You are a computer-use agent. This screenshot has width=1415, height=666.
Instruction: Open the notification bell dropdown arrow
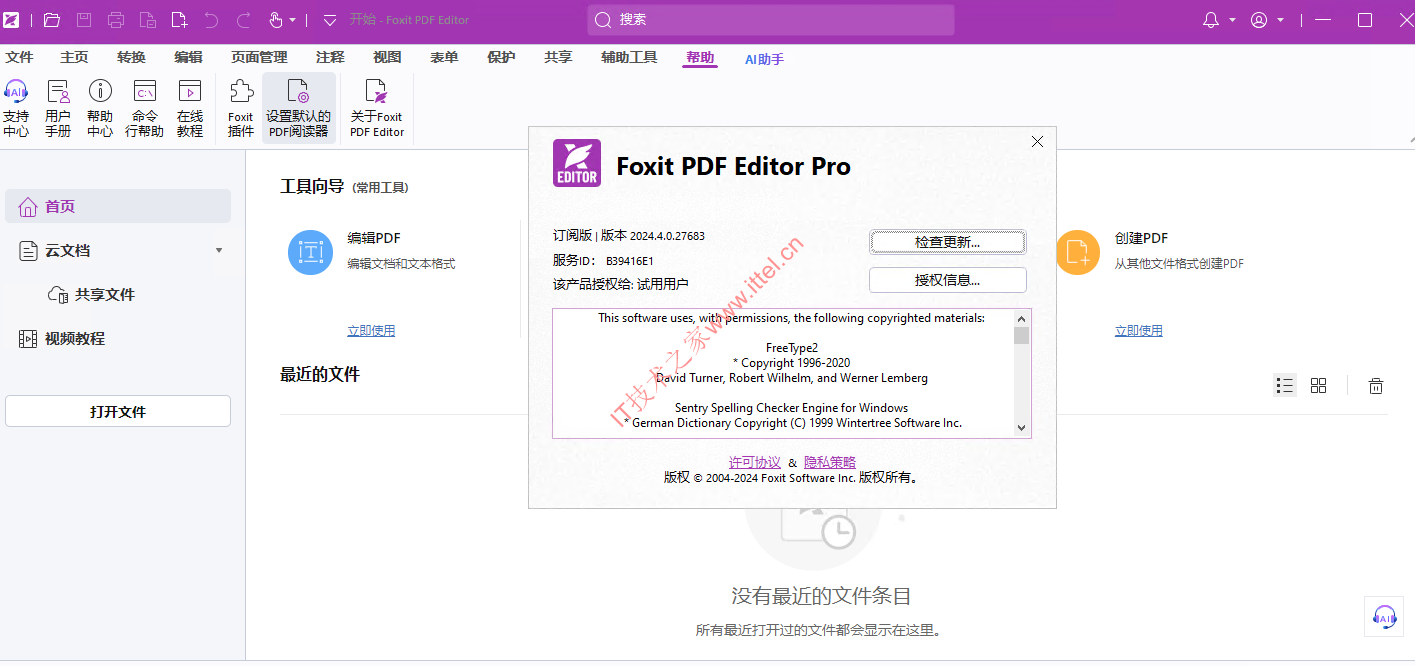(1233, 20)
